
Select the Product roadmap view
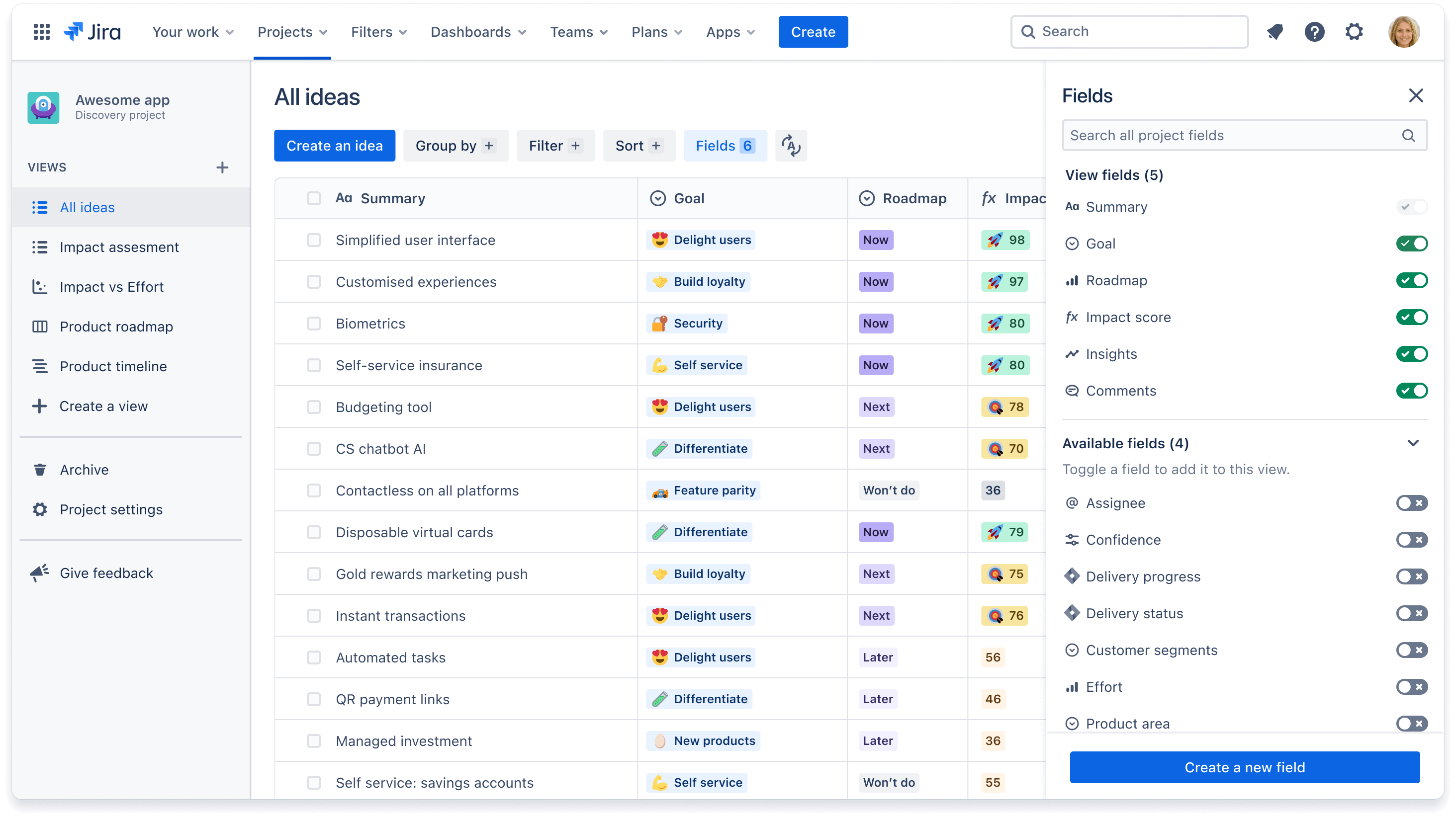click(116, 326)
